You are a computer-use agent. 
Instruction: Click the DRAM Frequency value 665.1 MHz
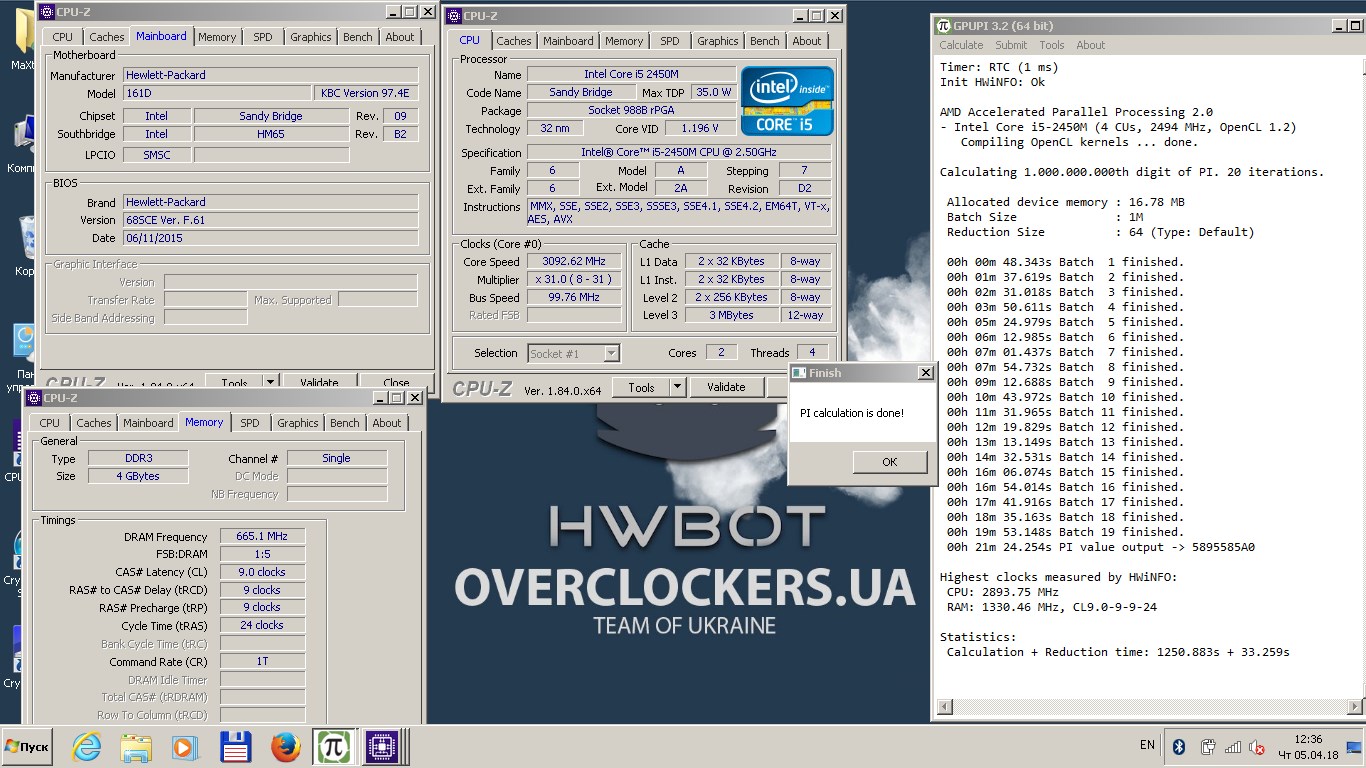pos(263,537)
